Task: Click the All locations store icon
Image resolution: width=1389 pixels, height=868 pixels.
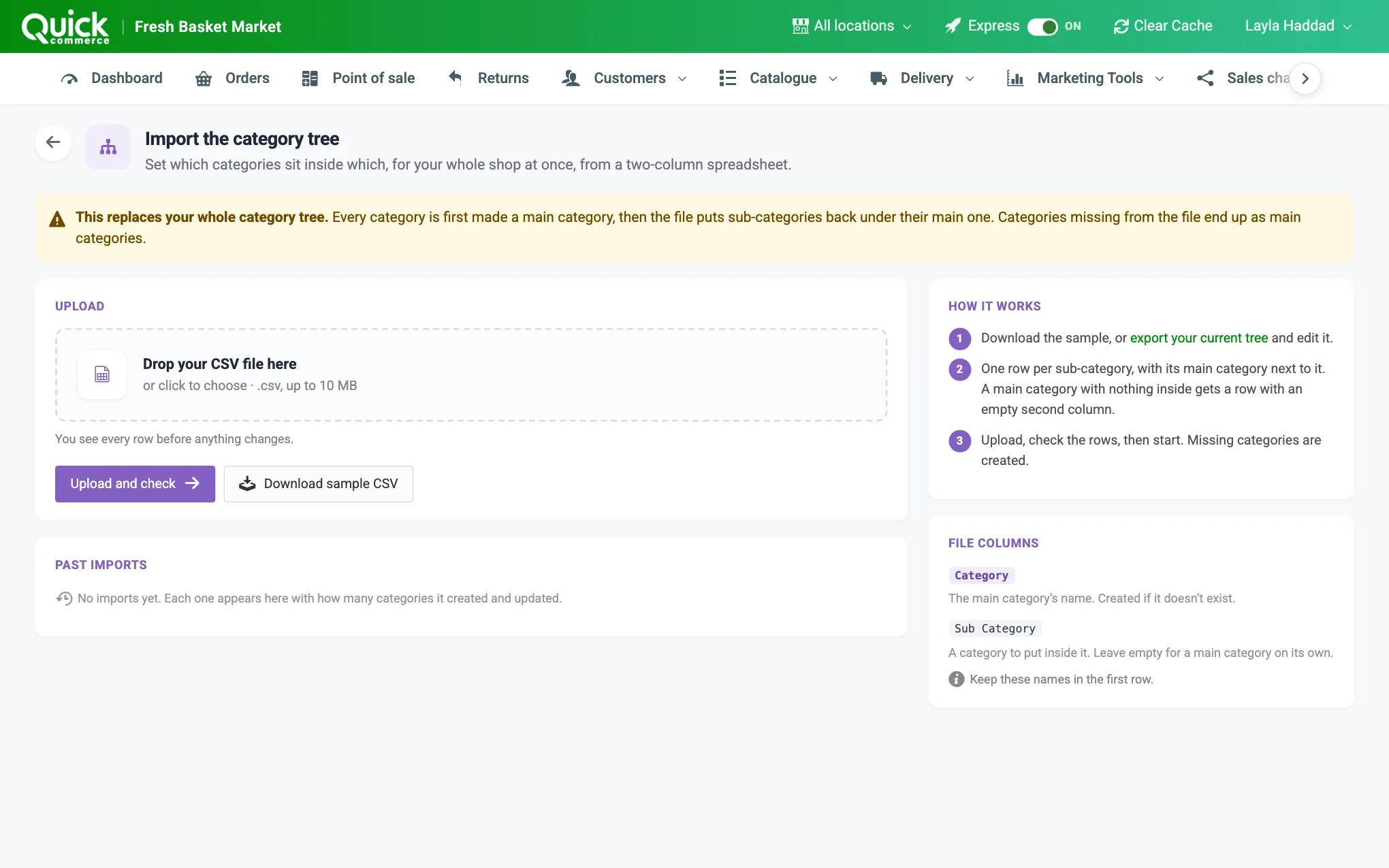Action: (800, 26)
